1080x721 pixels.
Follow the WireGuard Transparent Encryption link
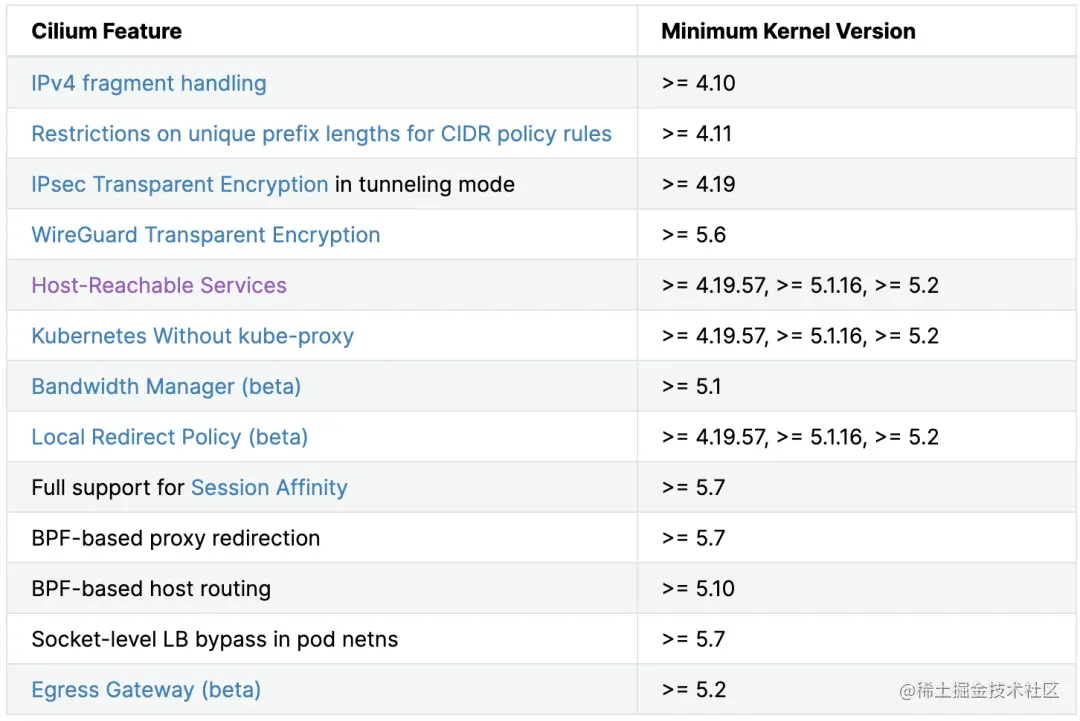(x=206, y=235)
